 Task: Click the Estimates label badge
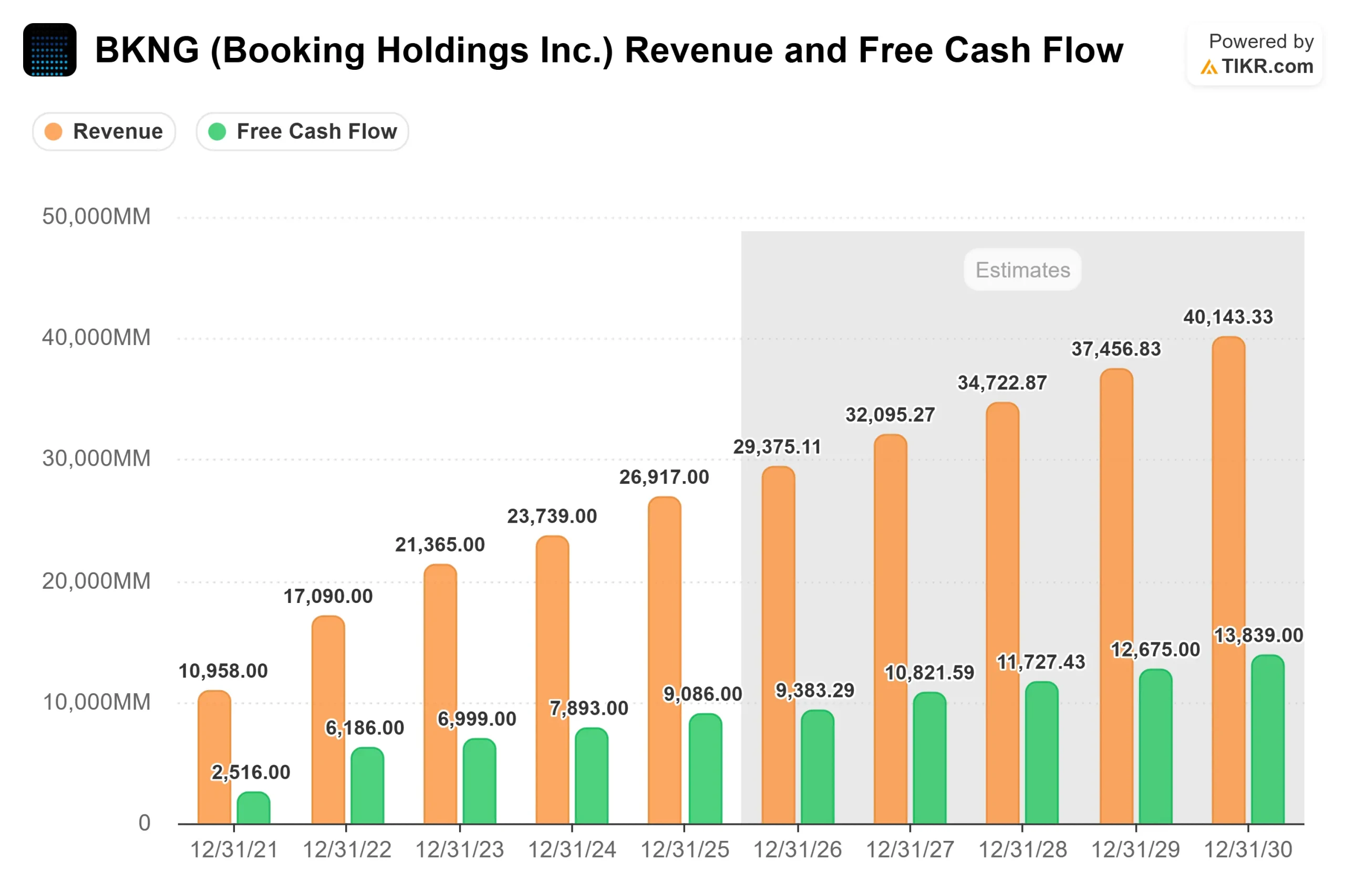pyautogui.click(x=1022, y=270)
